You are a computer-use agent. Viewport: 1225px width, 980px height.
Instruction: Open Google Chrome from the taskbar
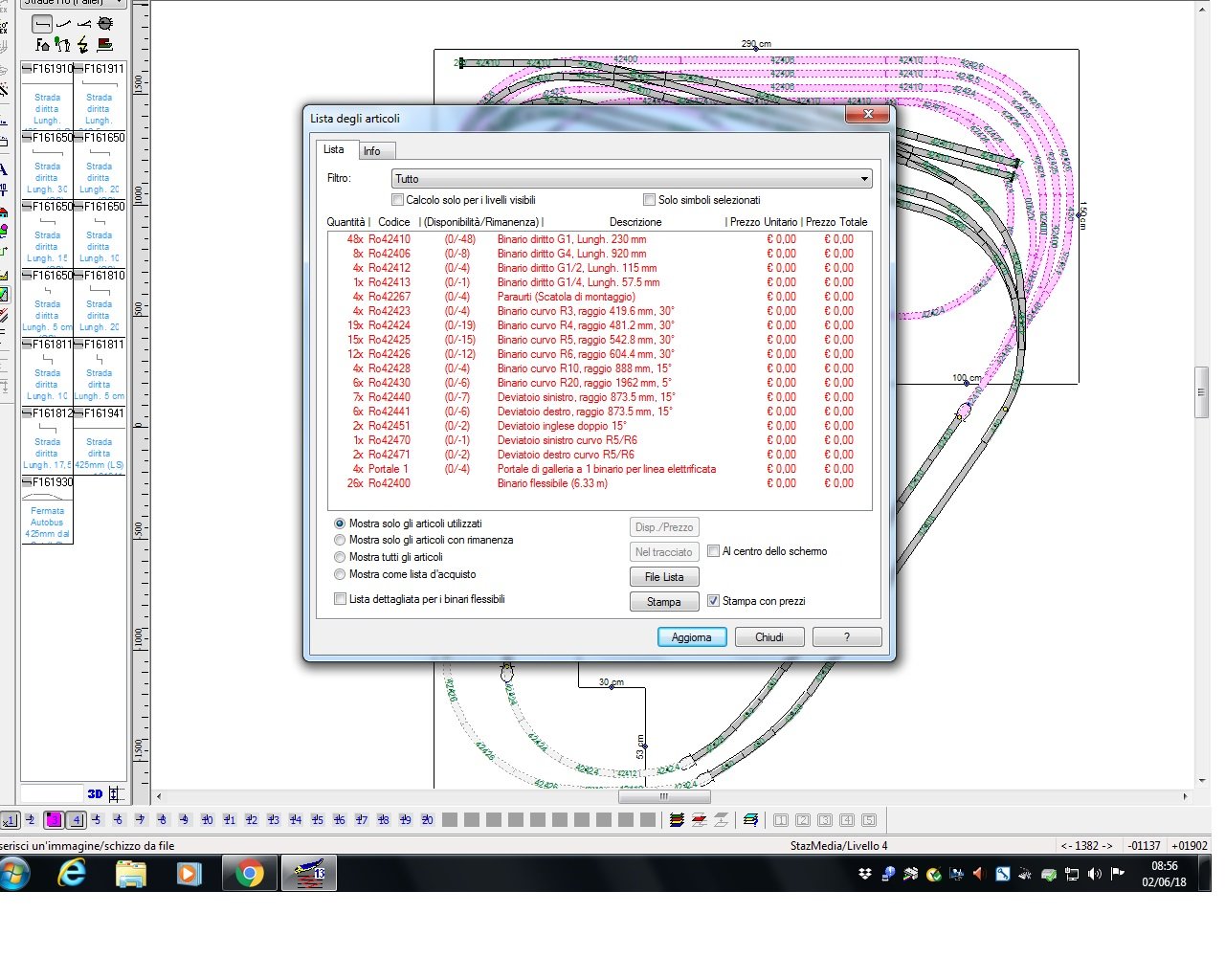(250, 873)
